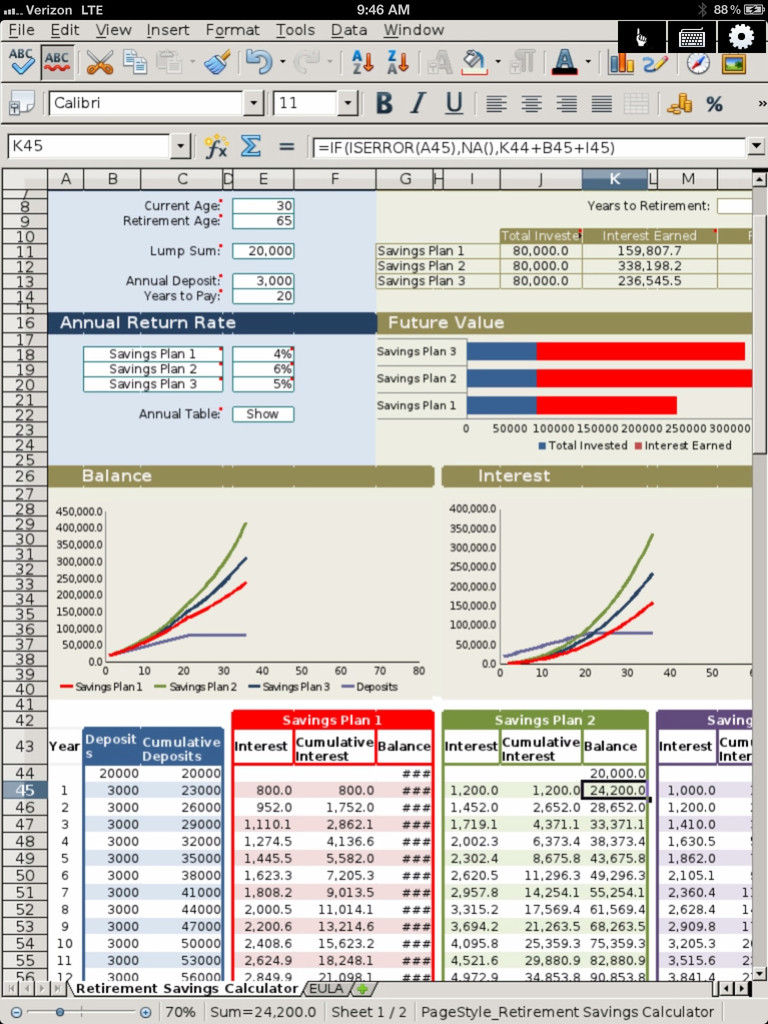This screenshot has width=768, height=1024.
Task: Open Styles and Formatting icon
Action: tap(22, 103)
